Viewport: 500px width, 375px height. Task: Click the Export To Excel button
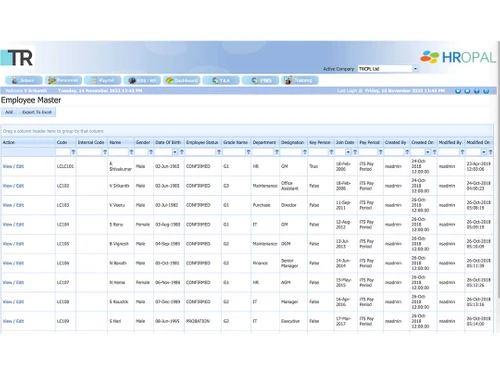coord(37,112)
